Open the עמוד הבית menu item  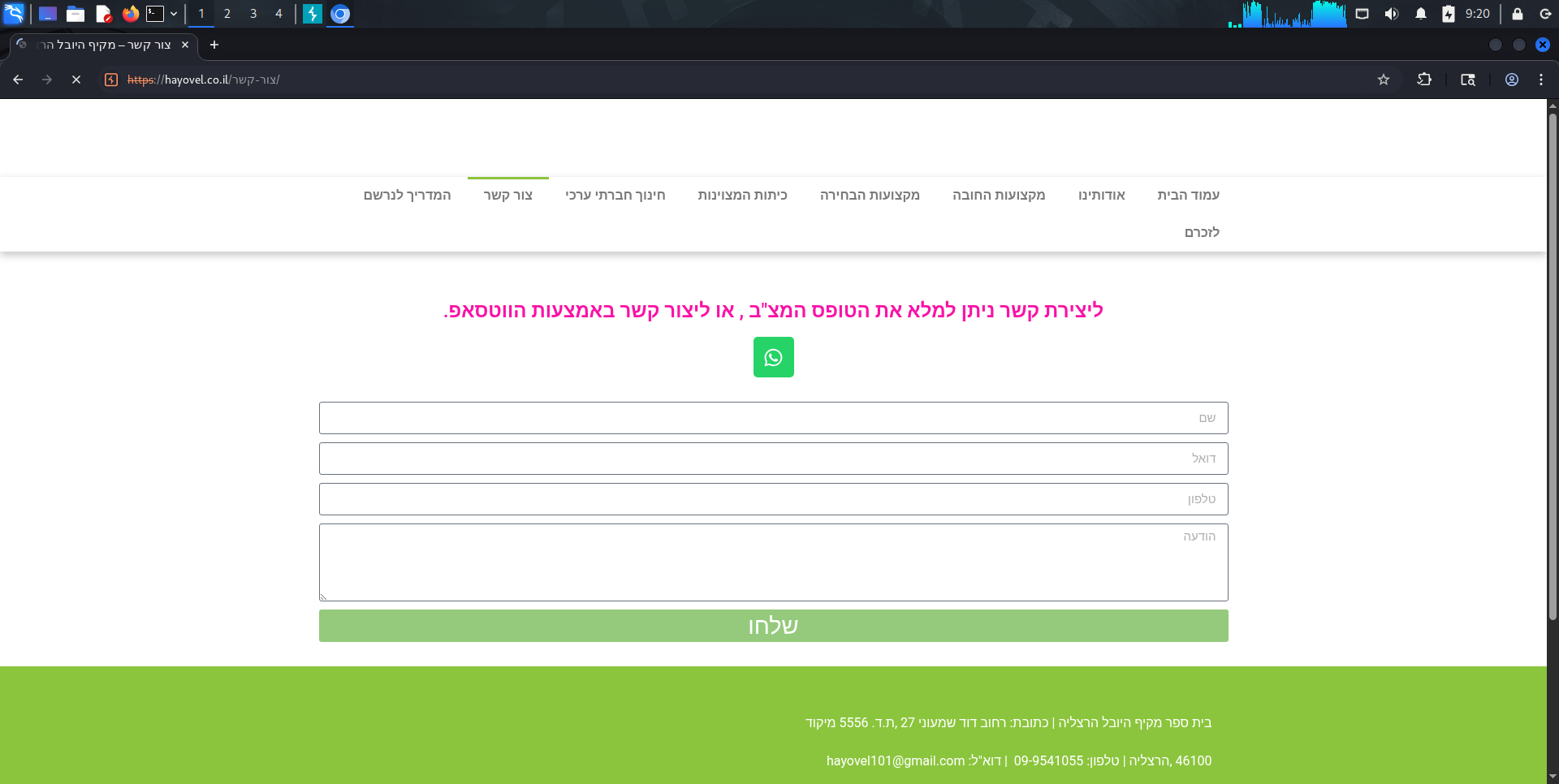(x=1188, y=195)
